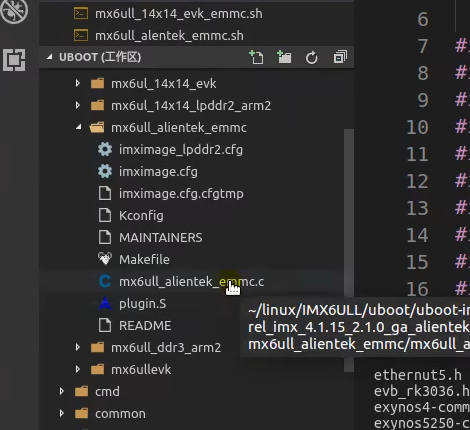The image size is (470, 430).
Task: Select the mx6ull_ddr3_arm2 folder name
Action: coord(166,348)
